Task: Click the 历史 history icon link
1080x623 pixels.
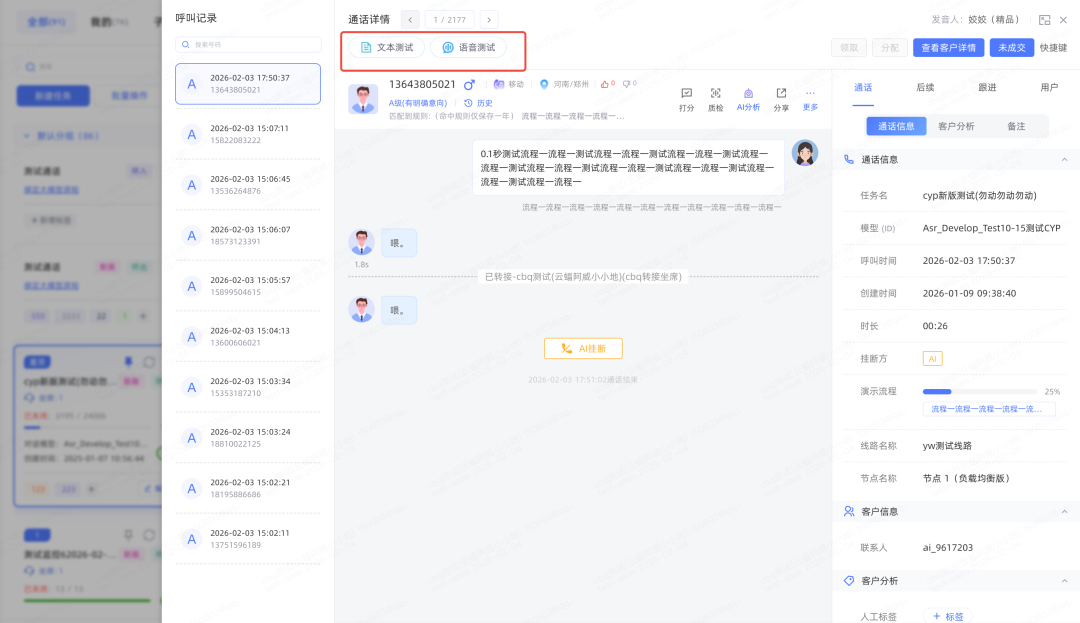Action: pos(478,103)
